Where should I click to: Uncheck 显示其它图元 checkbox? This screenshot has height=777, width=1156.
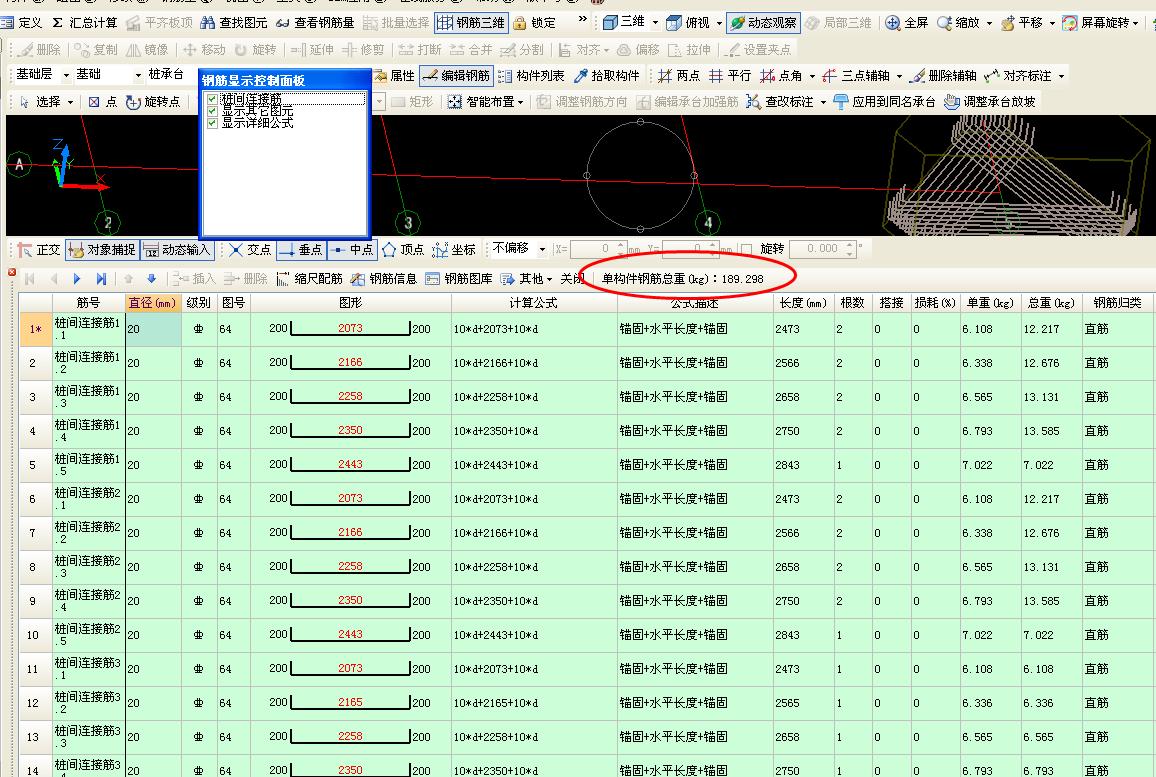click(212, 111)
